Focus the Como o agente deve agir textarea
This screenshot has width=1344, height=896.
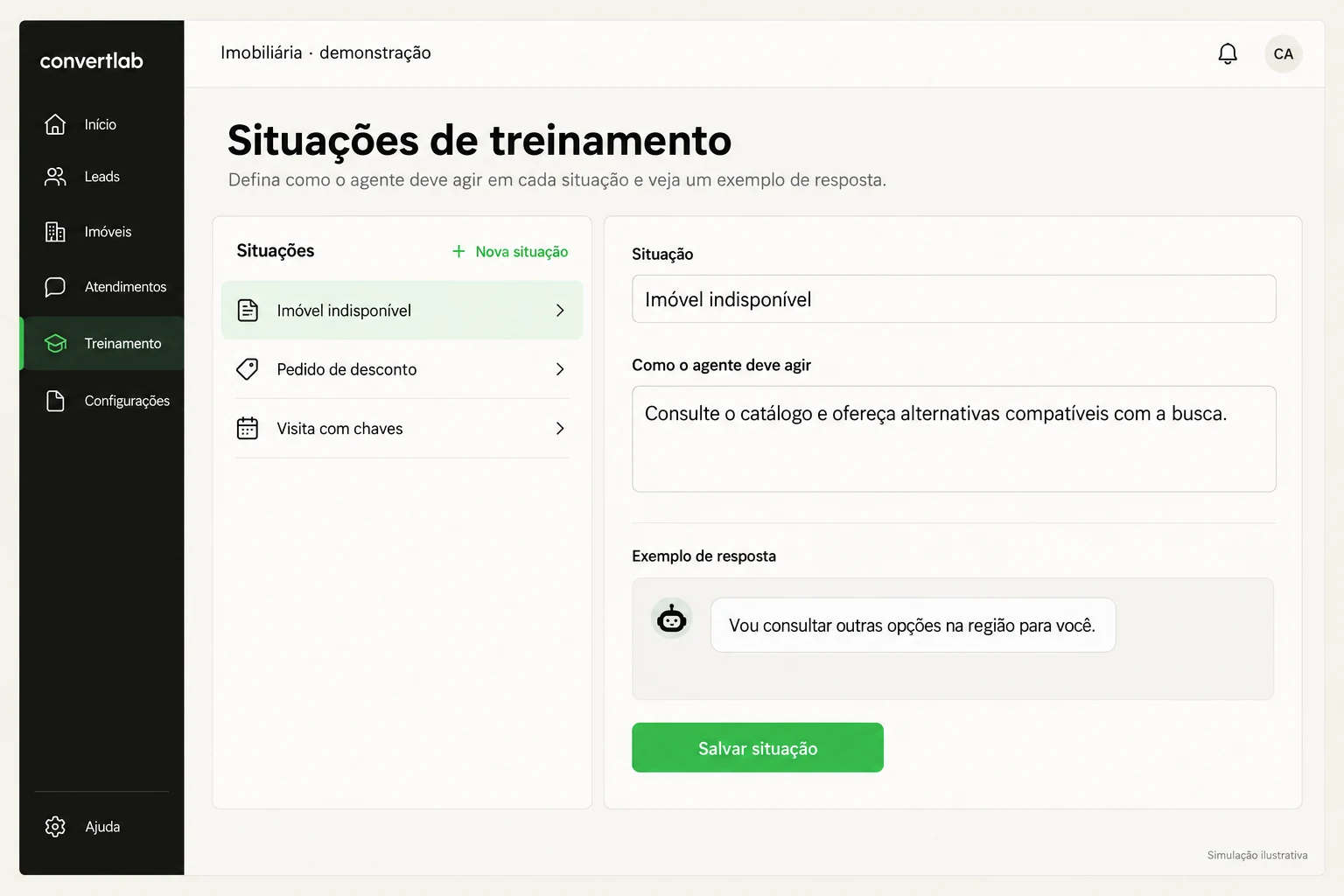(x=954, y=439)
